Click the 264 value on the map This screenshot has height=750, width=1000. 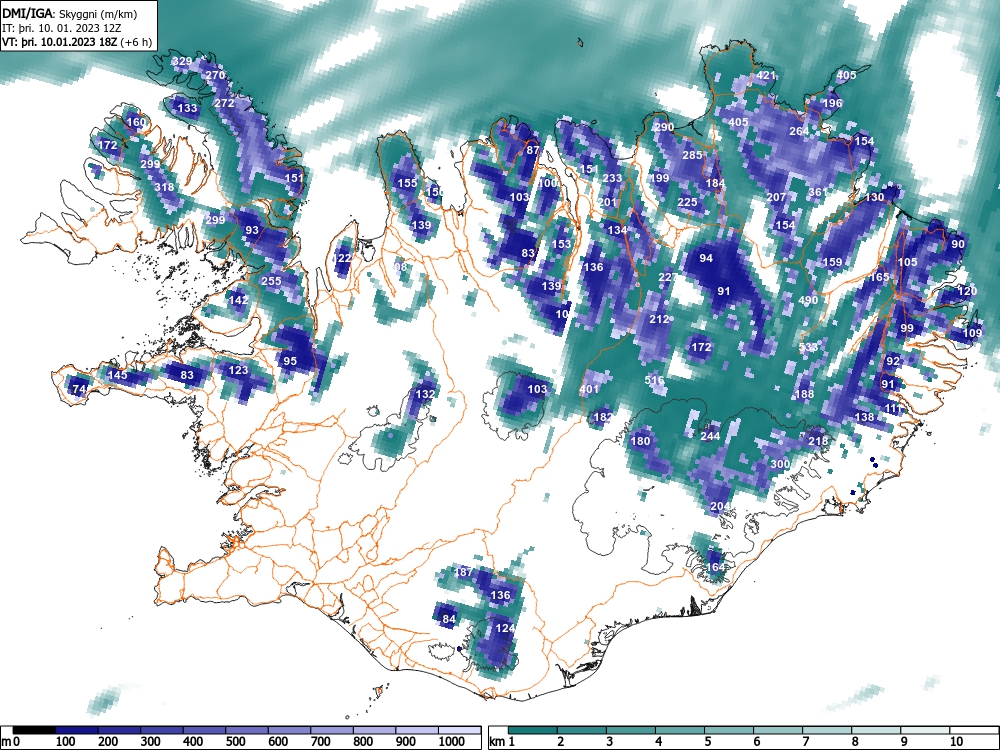click(x=799, y=131)
